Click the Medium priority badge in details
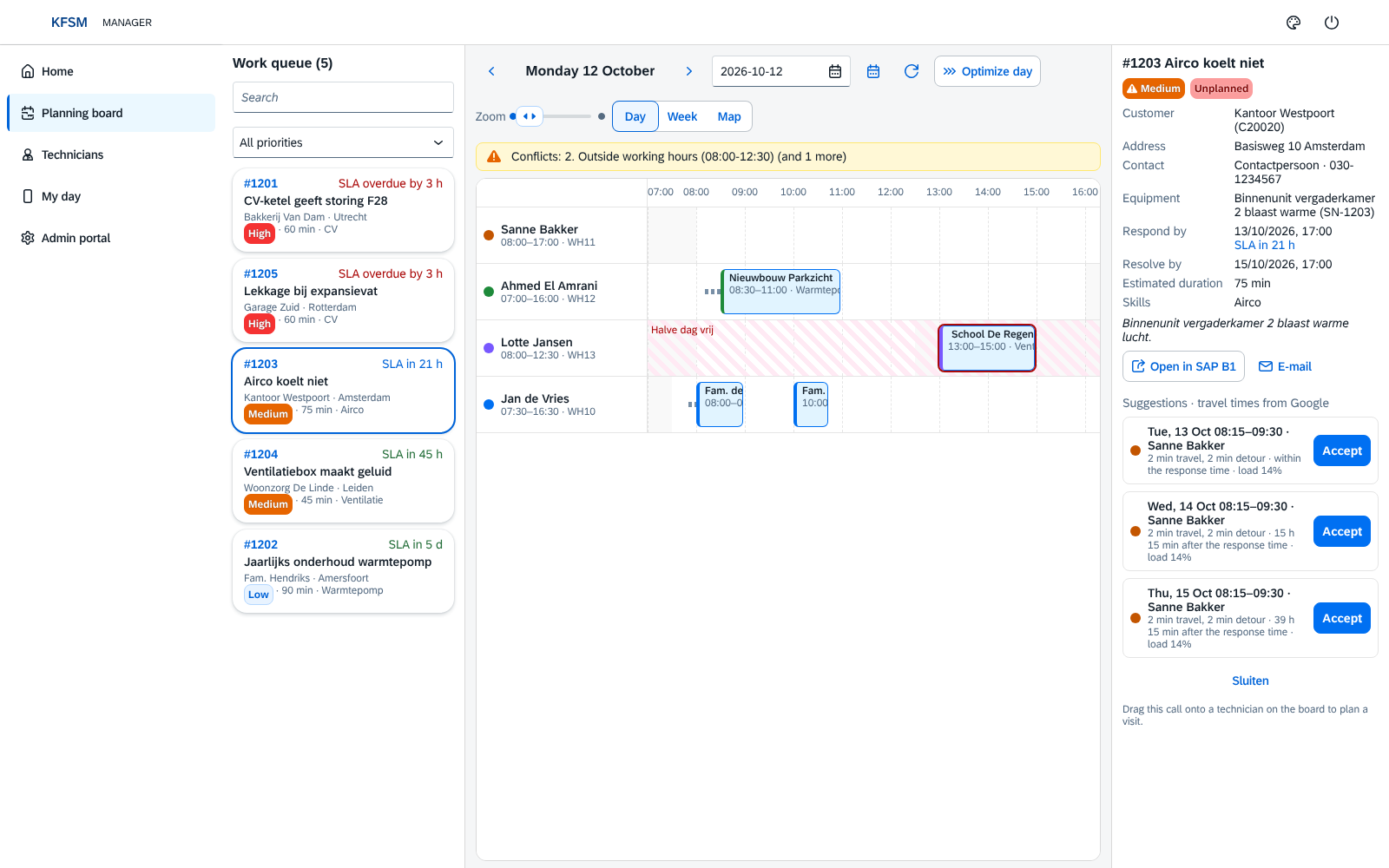Screen dimensions: 1389x868 pos(1154,89)
